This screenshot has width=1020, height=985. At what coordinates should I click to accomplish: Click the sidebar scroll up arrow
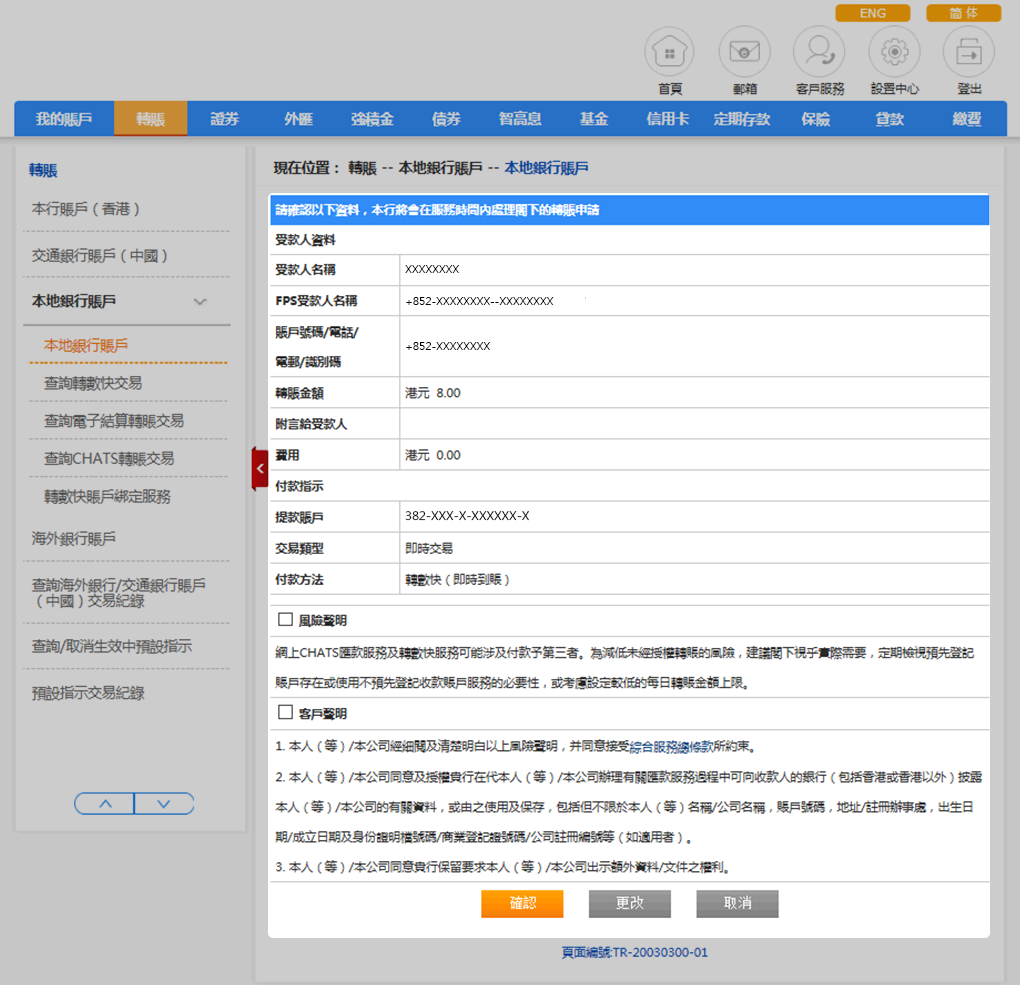pos(104,803)
